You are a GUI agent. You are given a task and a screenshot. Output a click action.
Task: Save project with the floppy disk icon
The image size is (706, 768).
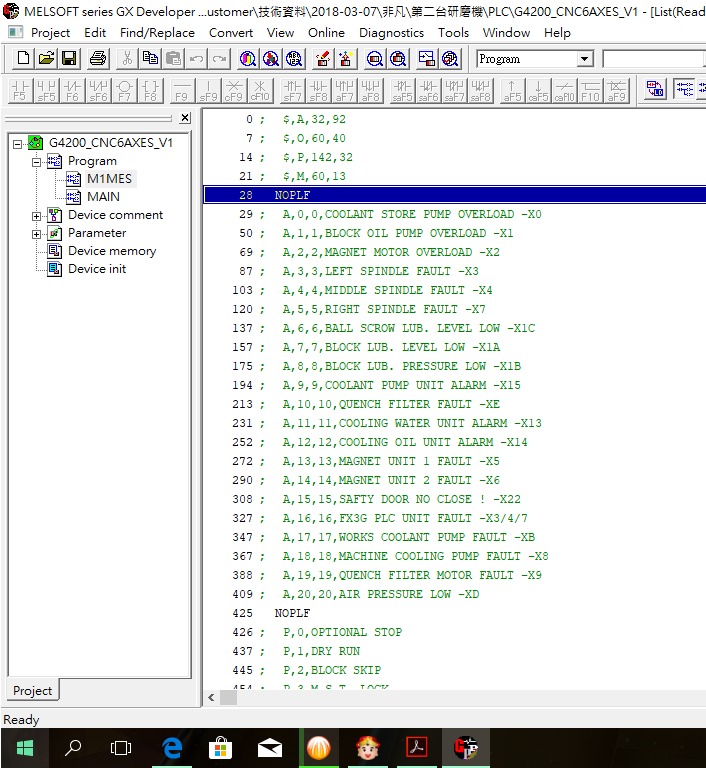(69, 59)
